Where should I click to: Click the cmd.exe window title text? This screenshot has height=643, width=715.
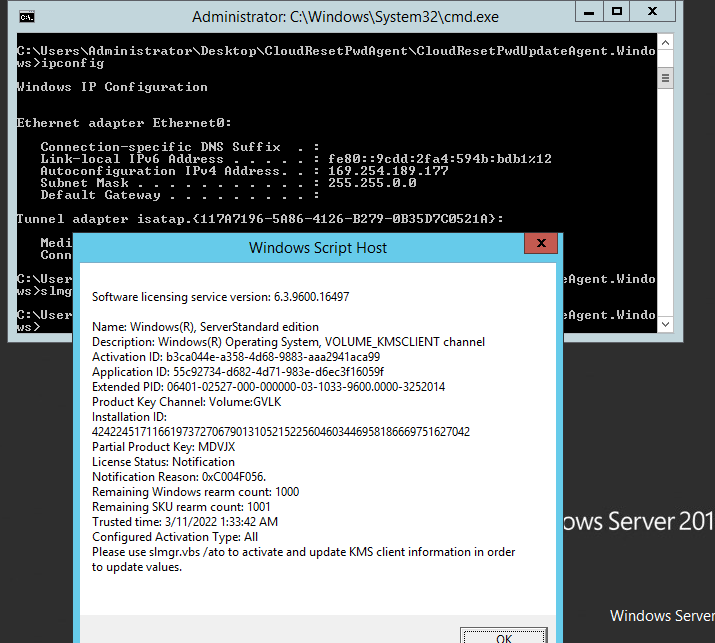click(x=345, y=17)
